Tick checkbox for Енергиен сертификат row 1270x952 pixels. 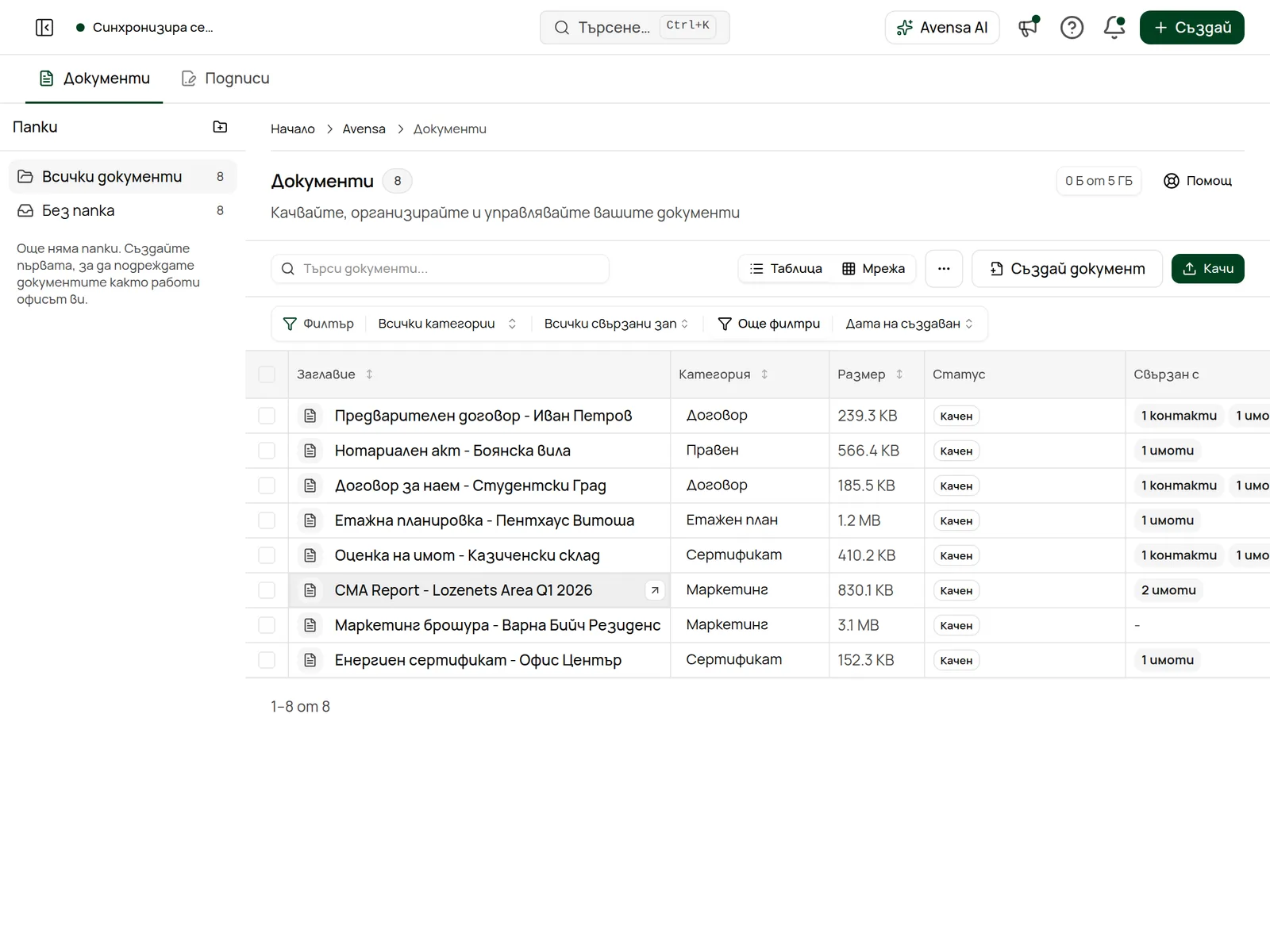point(267,660)
